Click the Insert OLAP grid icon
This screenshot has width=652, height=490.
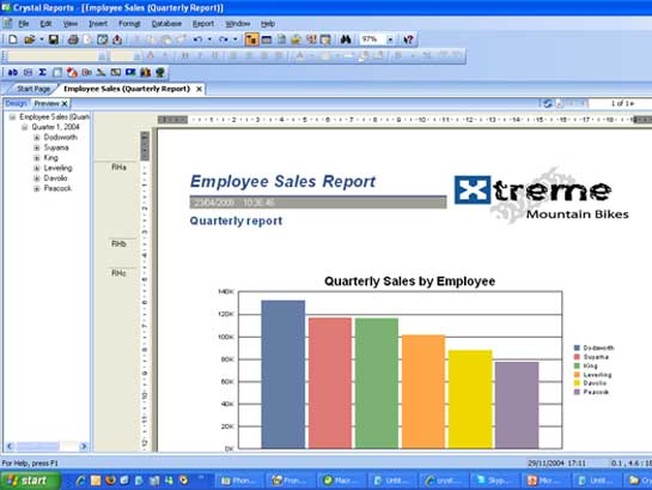72,72
